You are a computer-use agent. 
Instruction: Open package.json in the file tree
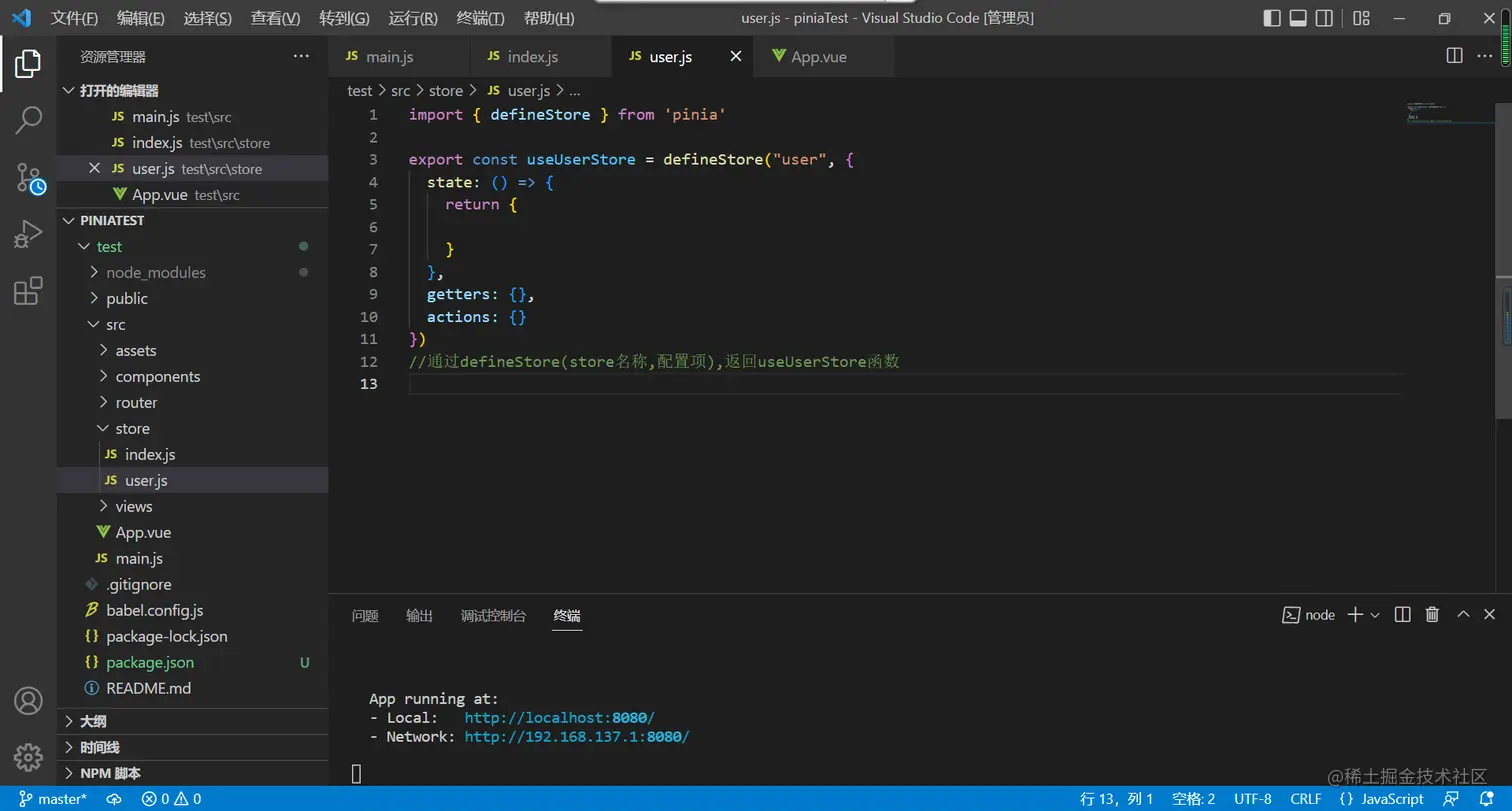click(x=192, y=662)
